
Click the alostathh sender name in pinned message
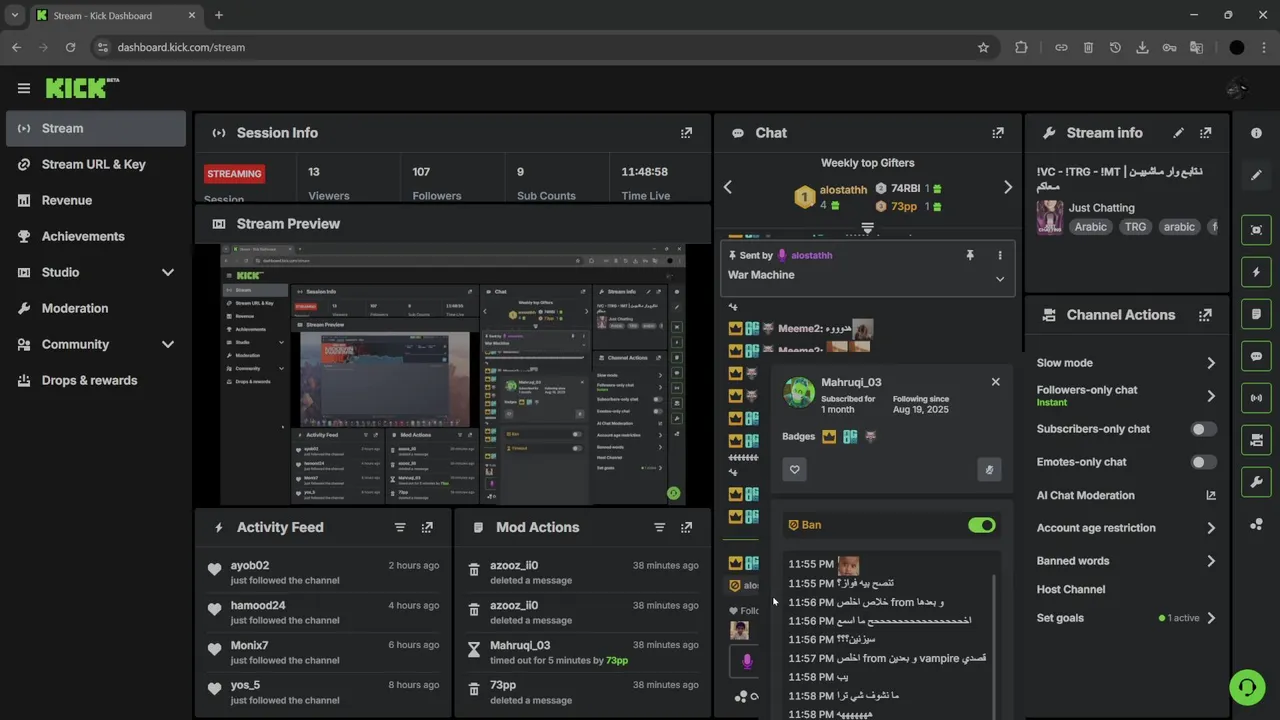point(811,255)
